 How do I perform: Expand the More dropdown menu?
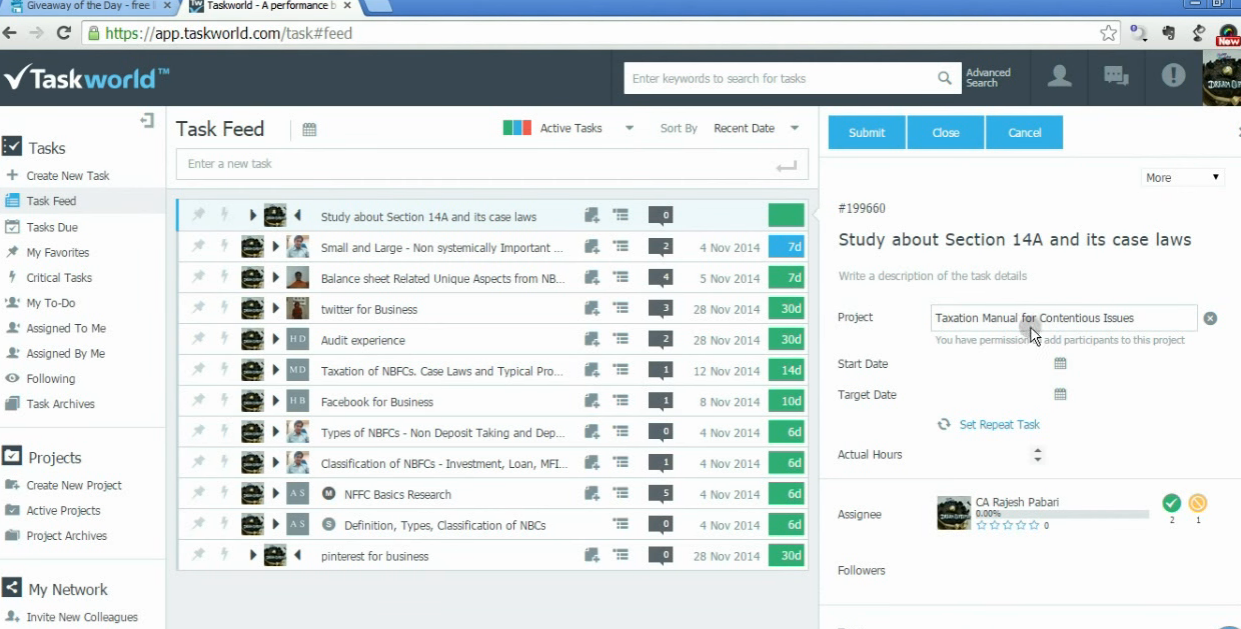pyautogui.click(x=1182, y=177)
